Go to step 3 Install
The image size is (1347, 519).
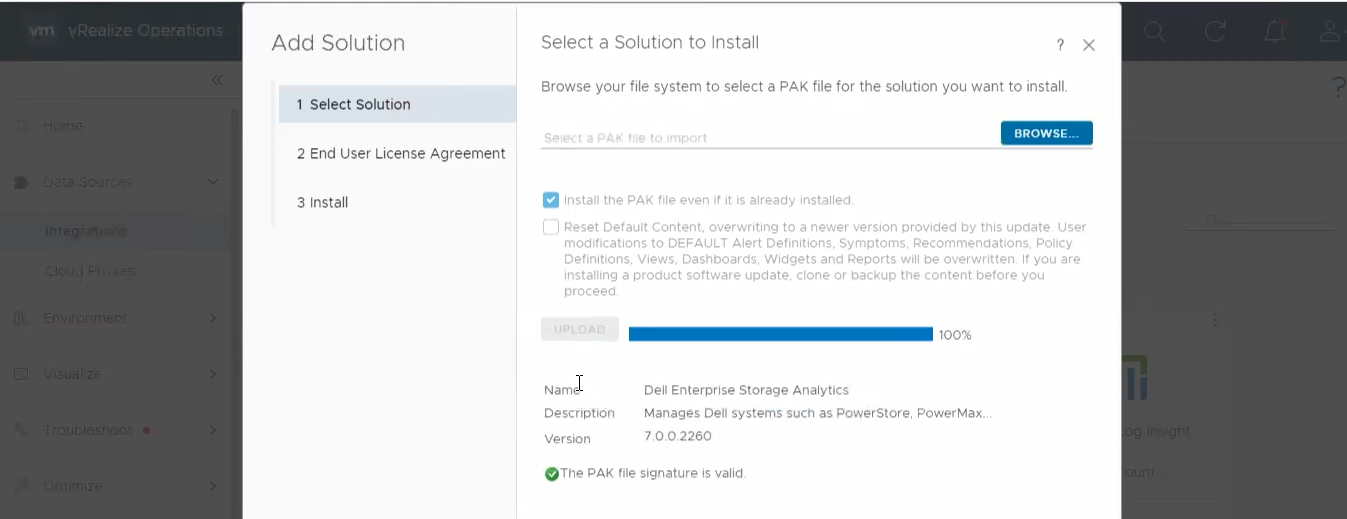(x=322, y=202)
